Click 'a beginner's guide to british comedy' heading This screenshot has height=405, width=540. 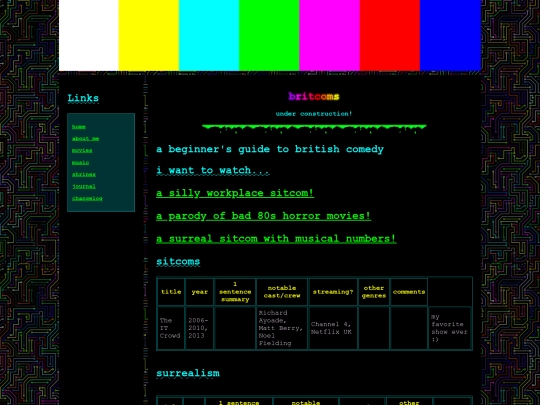coord(270,149)
